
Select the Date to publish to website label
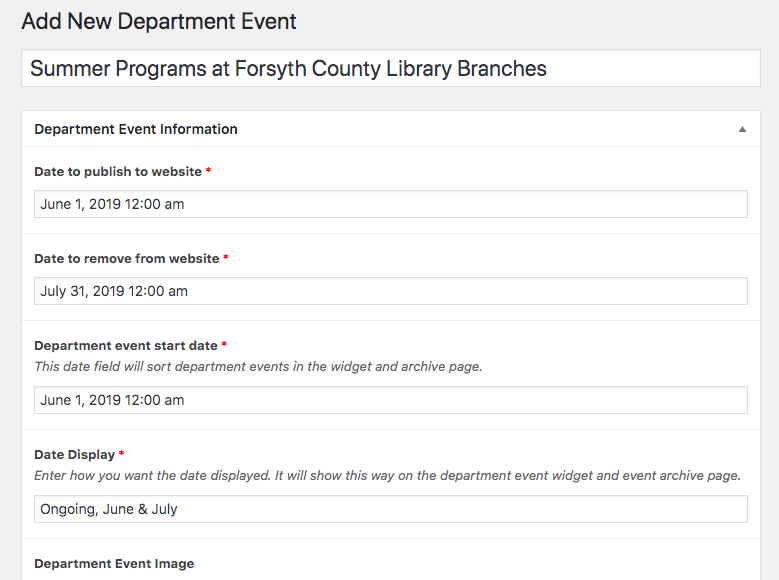pyautogui.click(x=118, y=171)
